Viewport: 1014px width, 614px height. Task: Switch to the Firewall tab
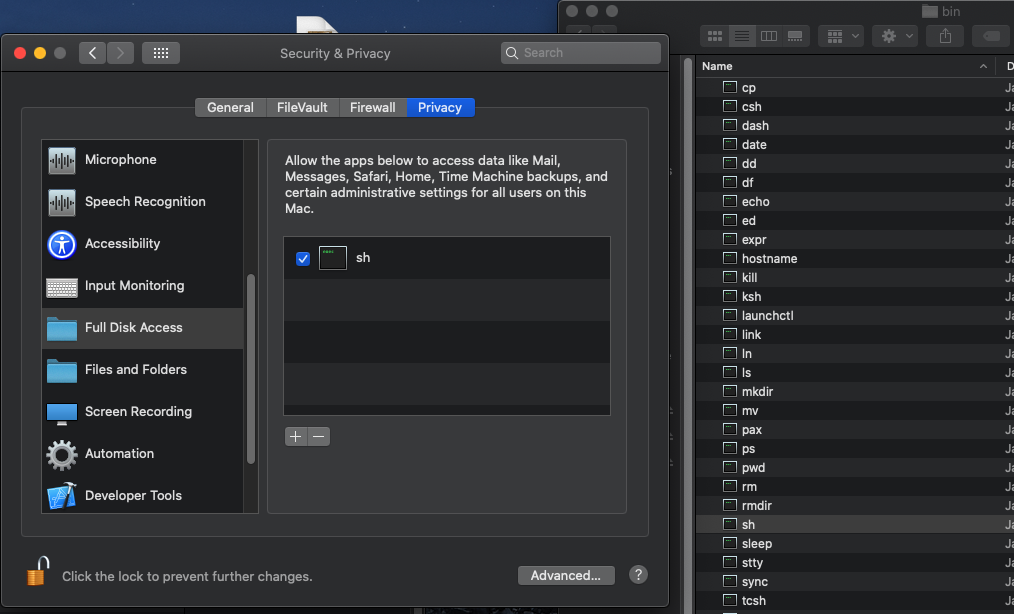pyautogui.click(x=372, y=107)
